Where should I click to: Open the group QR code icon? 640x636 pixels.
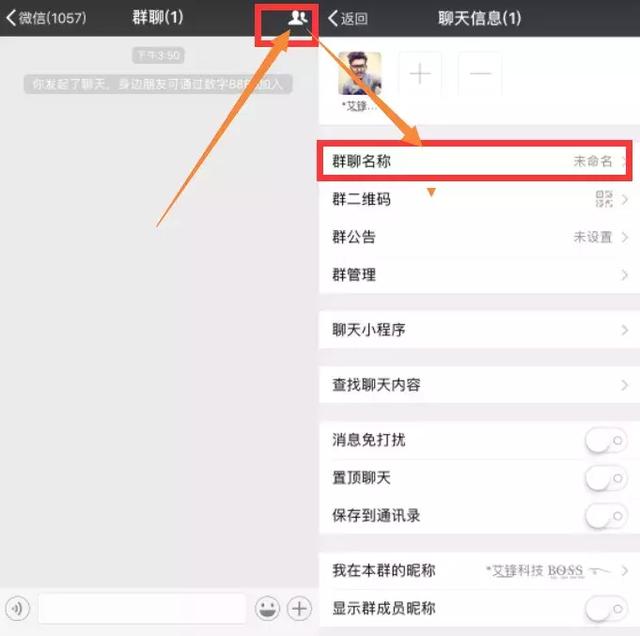(x=604, y=199)
